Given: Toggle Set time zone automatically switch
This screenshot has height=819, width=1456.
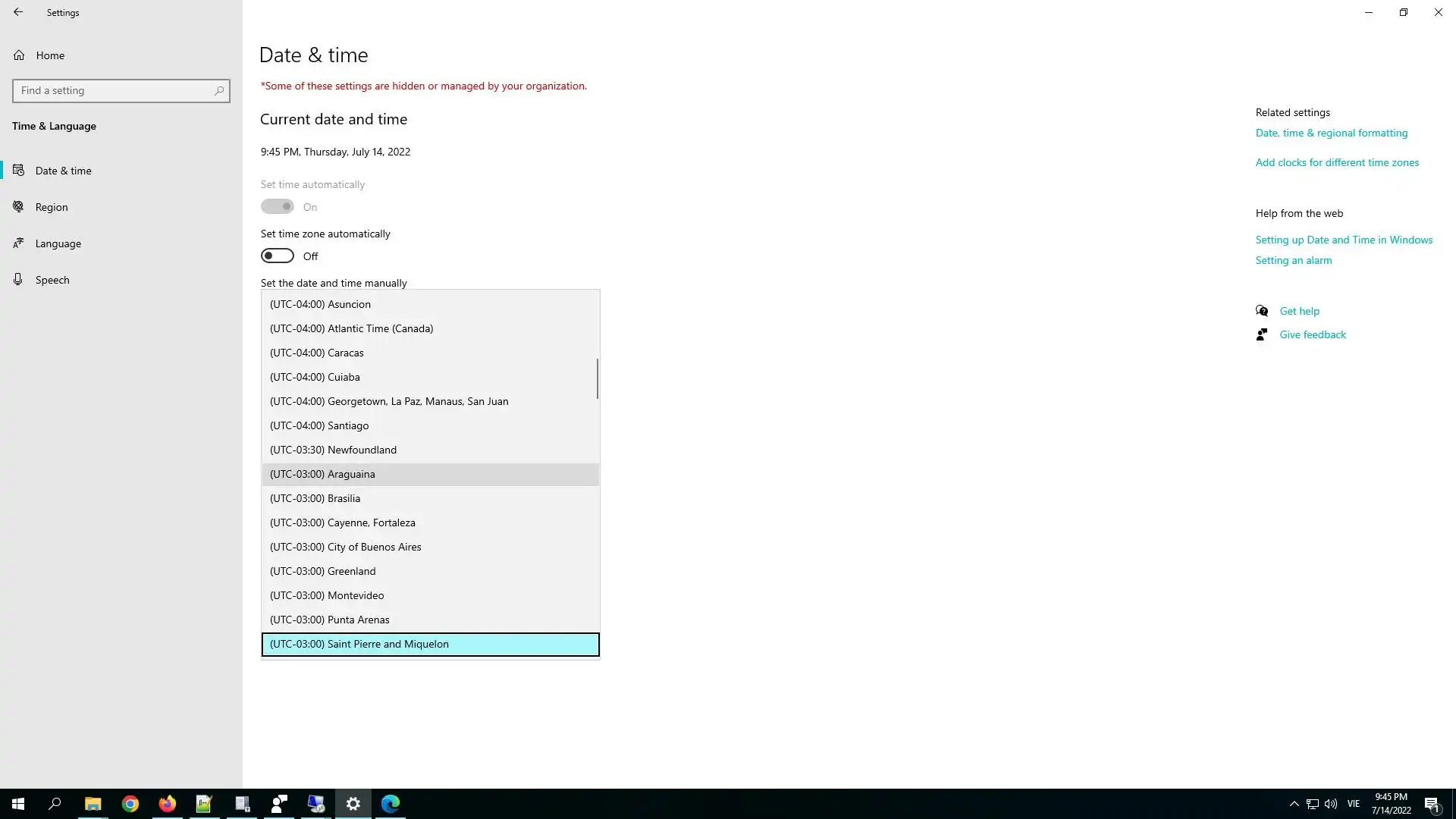Looking at the screenshot, I should (x=278, y=256).
